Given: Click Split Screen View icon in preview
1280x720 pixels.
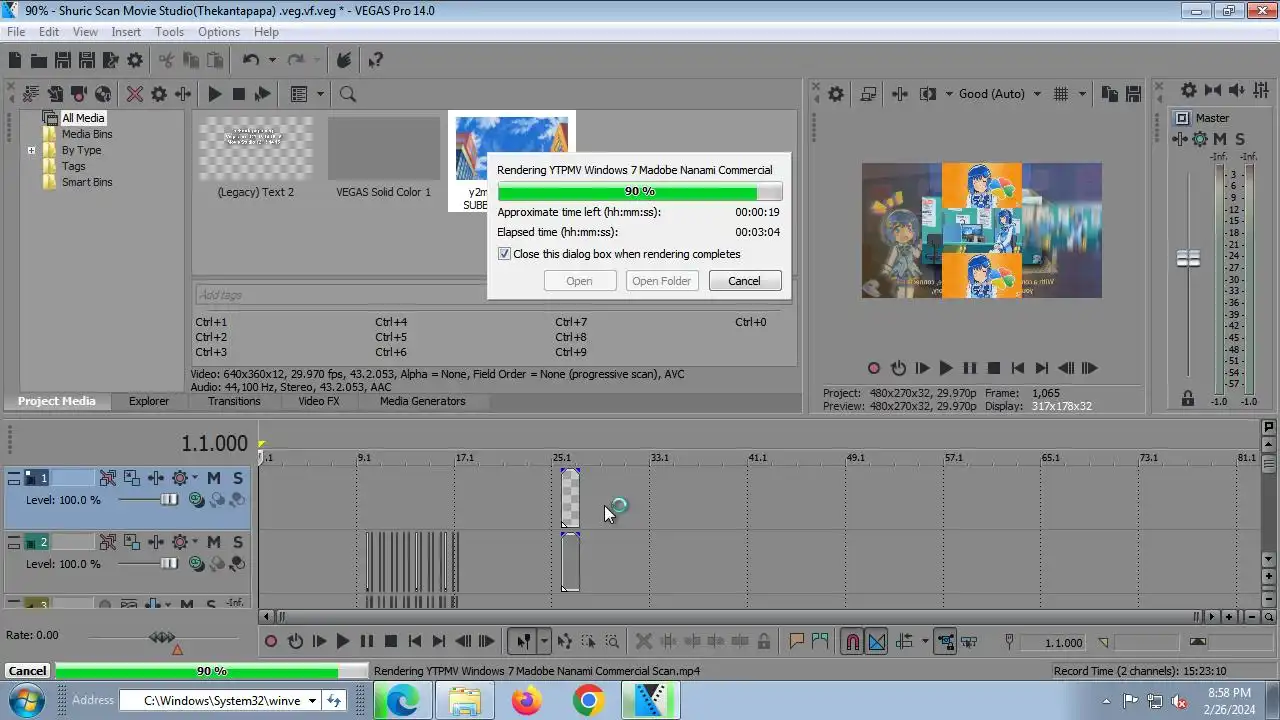Looking at the screenshot, I should point(928,94).
